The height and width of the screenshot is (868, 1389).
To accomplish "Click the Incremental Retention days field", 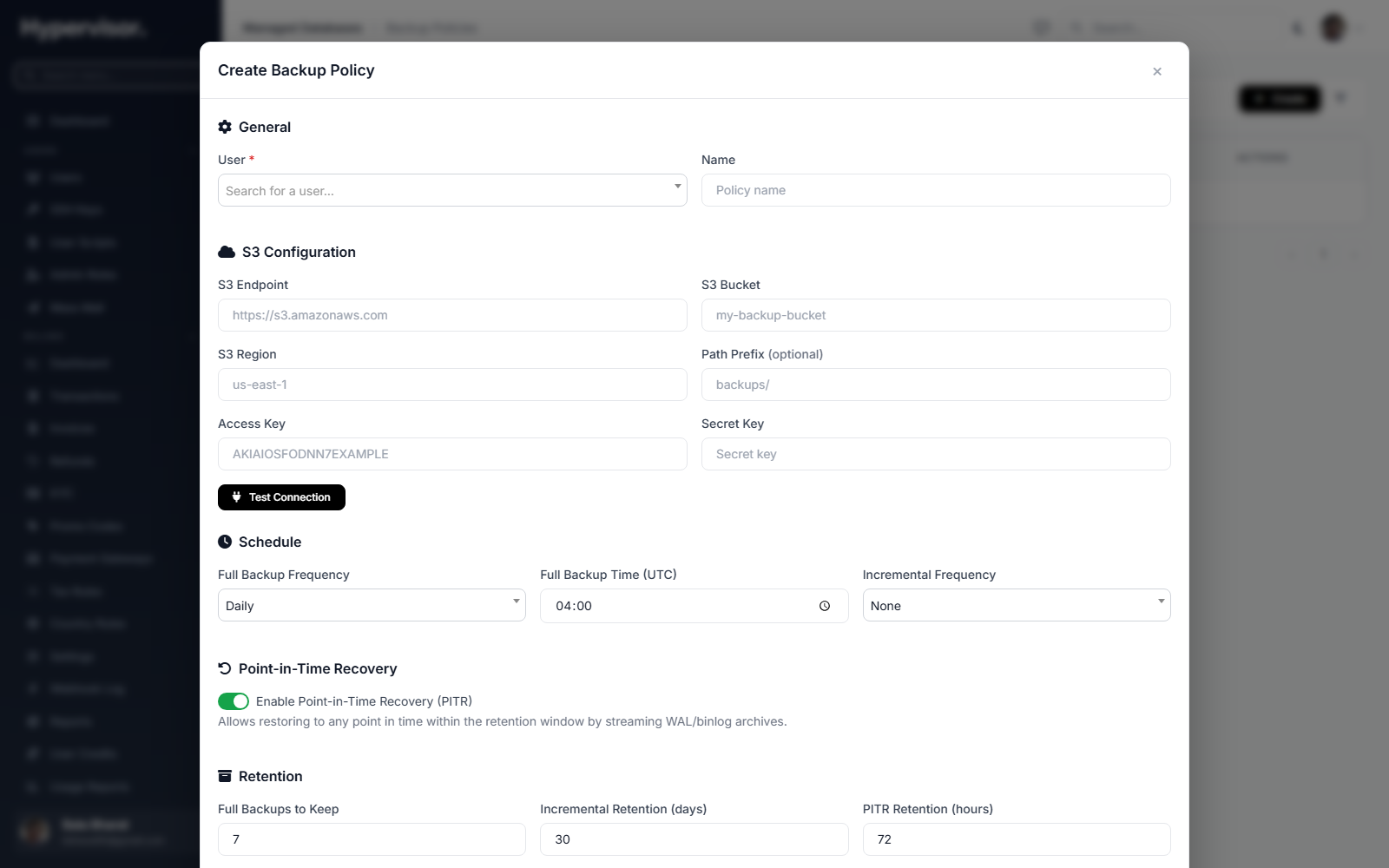I will 694,839.
